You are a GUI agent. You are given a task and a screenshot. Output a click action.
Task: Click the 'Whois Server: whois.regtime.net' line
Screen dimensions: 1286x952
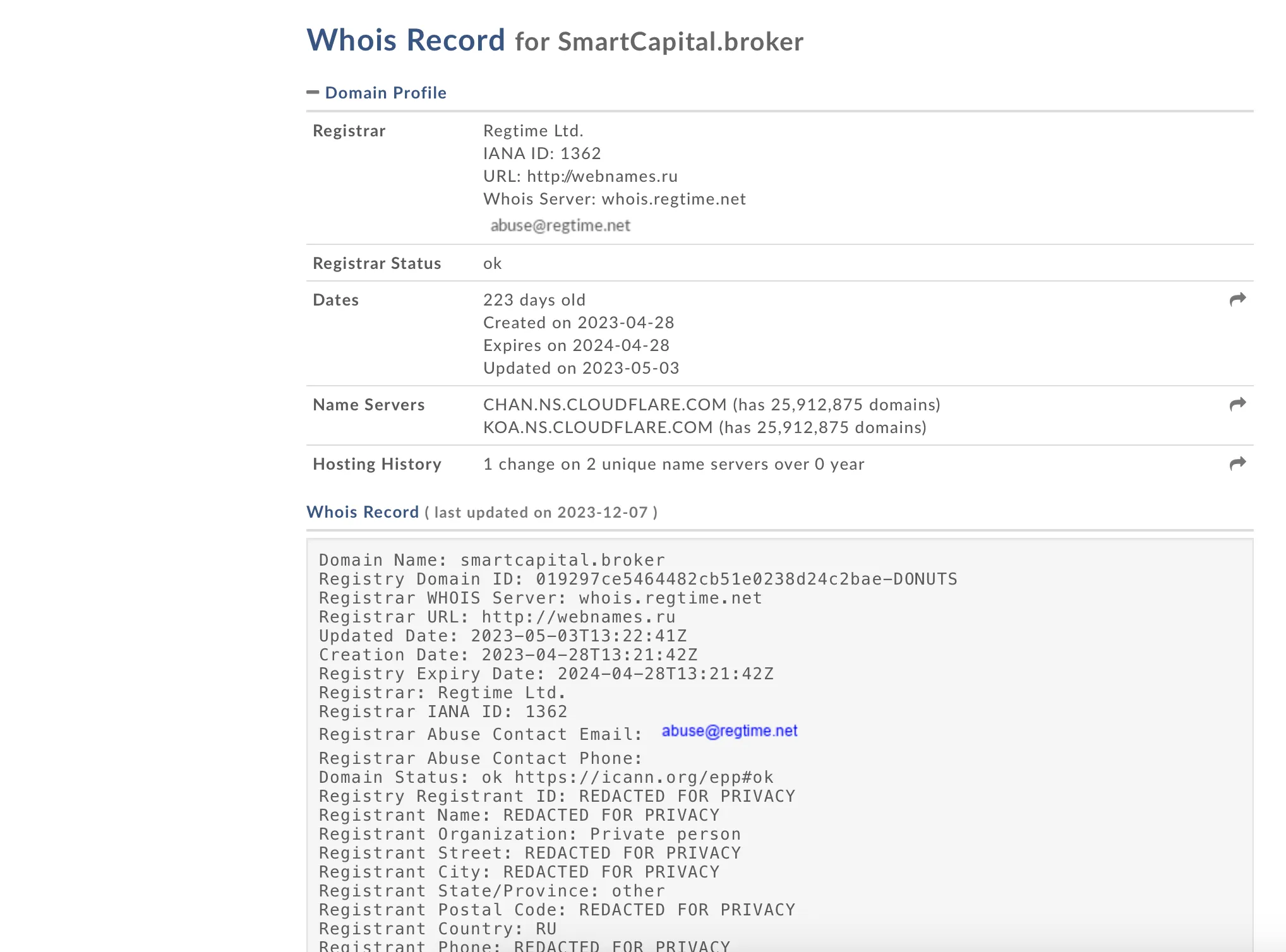[615, 199]
